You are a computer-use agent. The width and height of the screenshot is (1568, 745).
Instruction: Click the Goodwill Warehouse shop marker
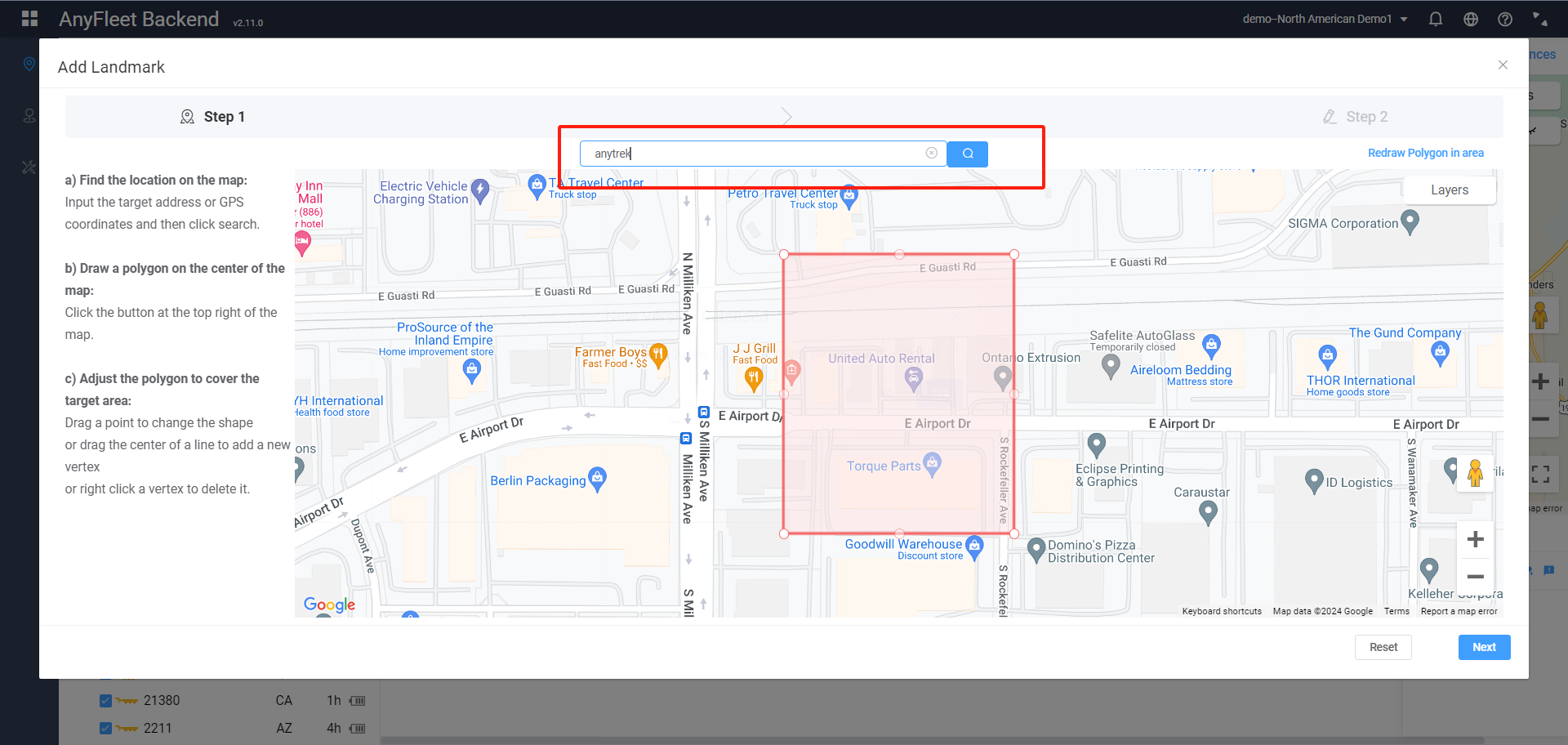(x=974, y=547)
